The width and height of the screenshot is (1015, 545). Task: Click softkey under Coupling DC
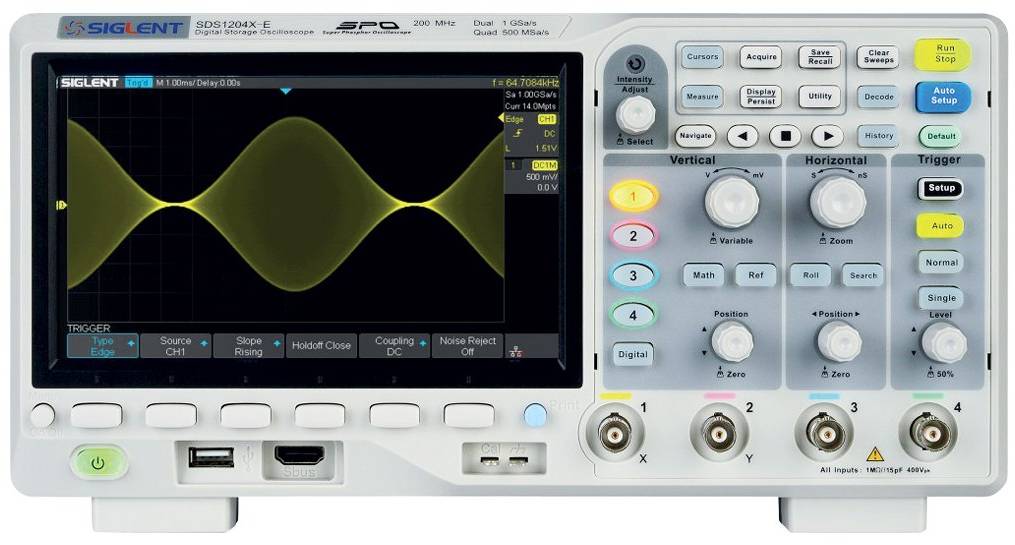pos(394,416)
